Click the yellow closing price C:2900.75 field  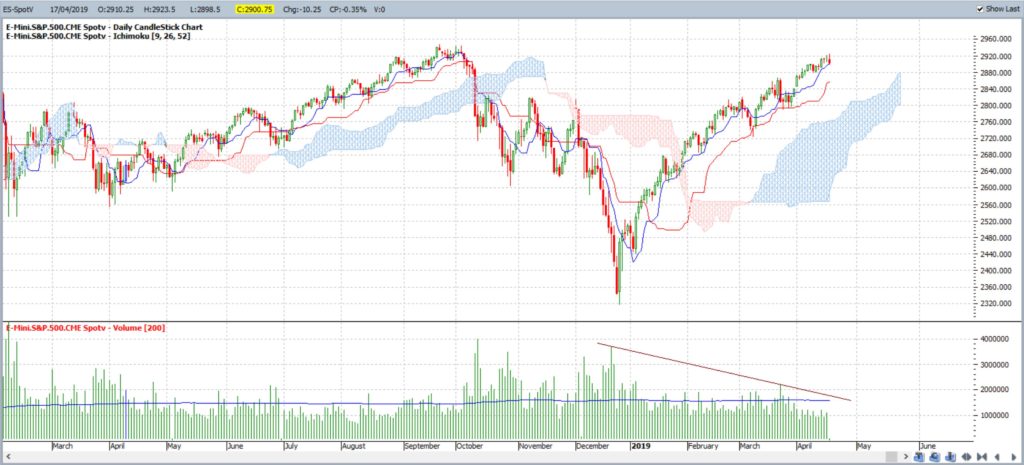pyautogui.click(x=255, y=8)
